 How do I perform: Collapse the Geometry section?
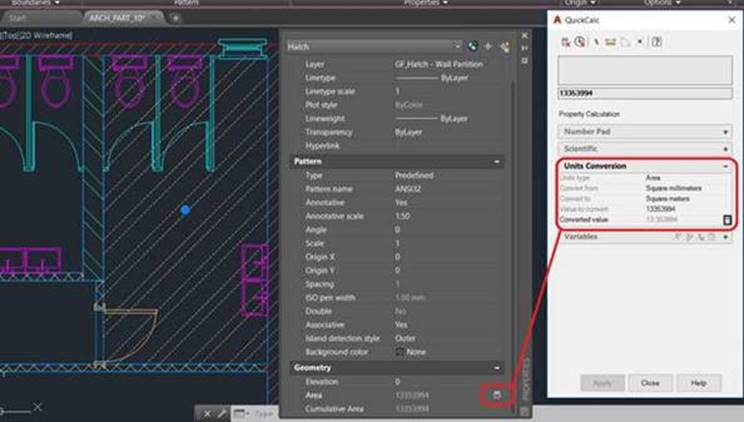[x=496, y=368]
